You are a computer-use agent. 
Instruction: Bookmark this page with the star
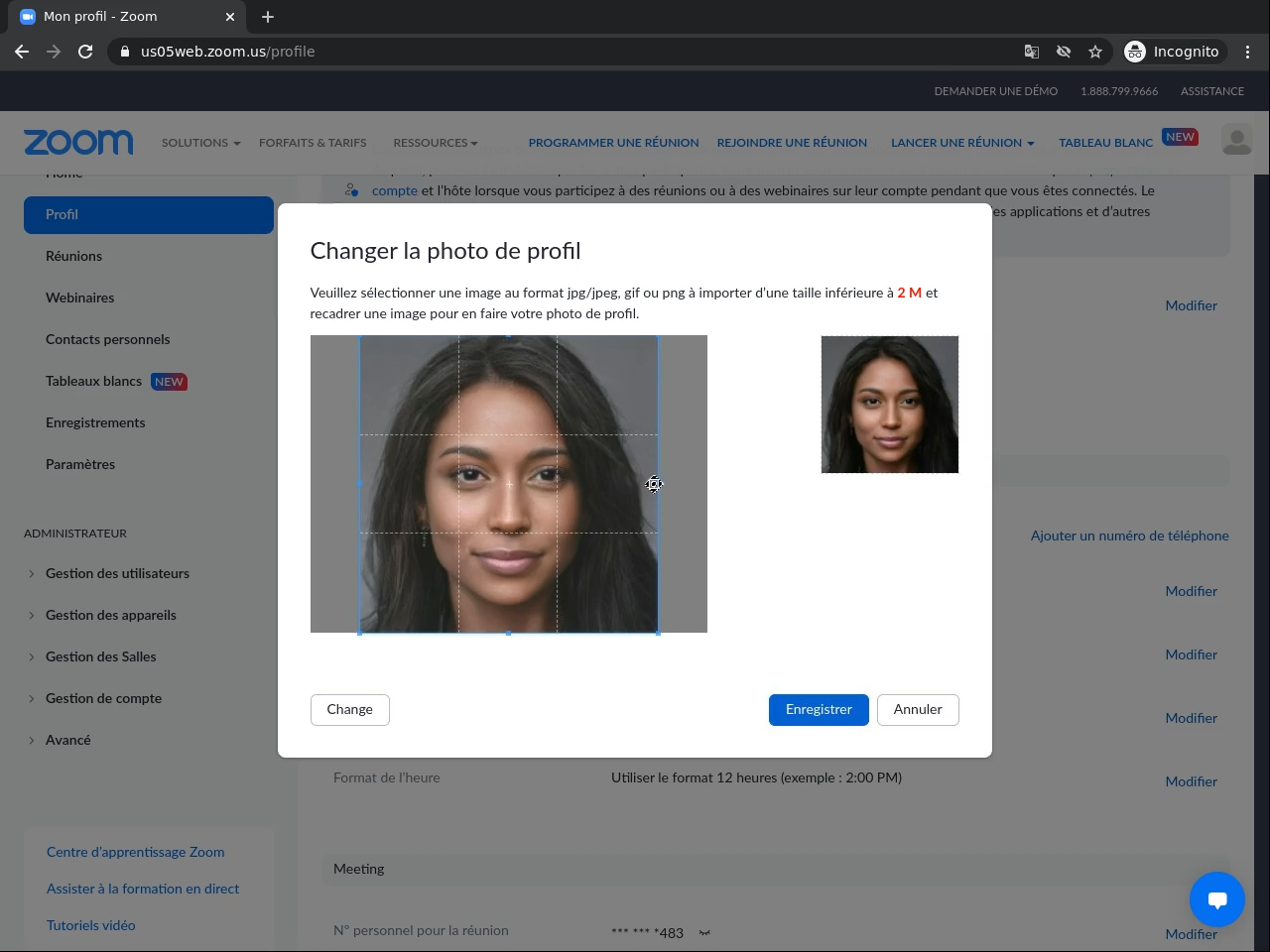tap(1095, 52)
